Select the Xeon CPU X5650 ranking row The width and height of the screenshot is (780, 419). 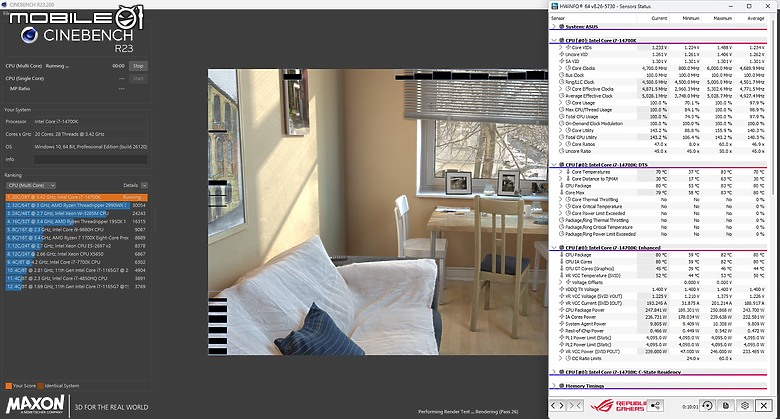(76, 254)
